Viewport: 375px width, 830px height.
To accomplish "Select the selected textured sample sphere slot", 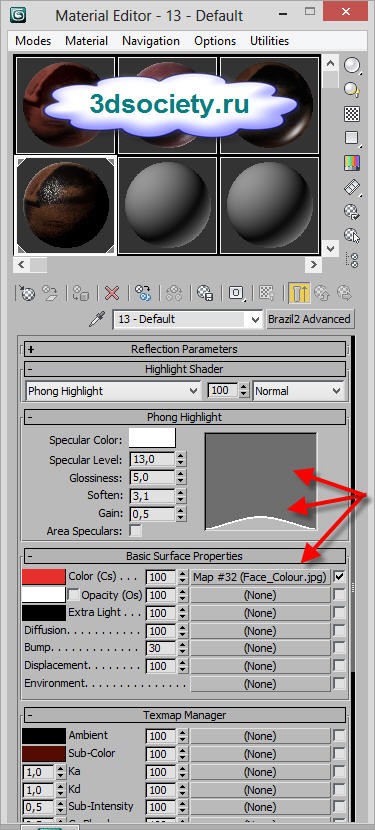I will 66,205.
